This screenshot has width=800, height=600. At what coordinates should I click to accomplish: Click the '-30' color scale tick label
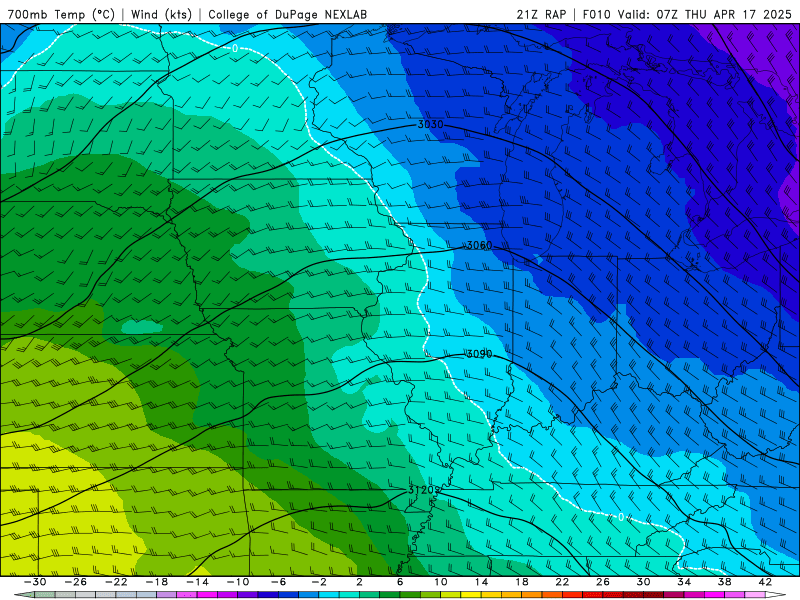pos(35,582)
